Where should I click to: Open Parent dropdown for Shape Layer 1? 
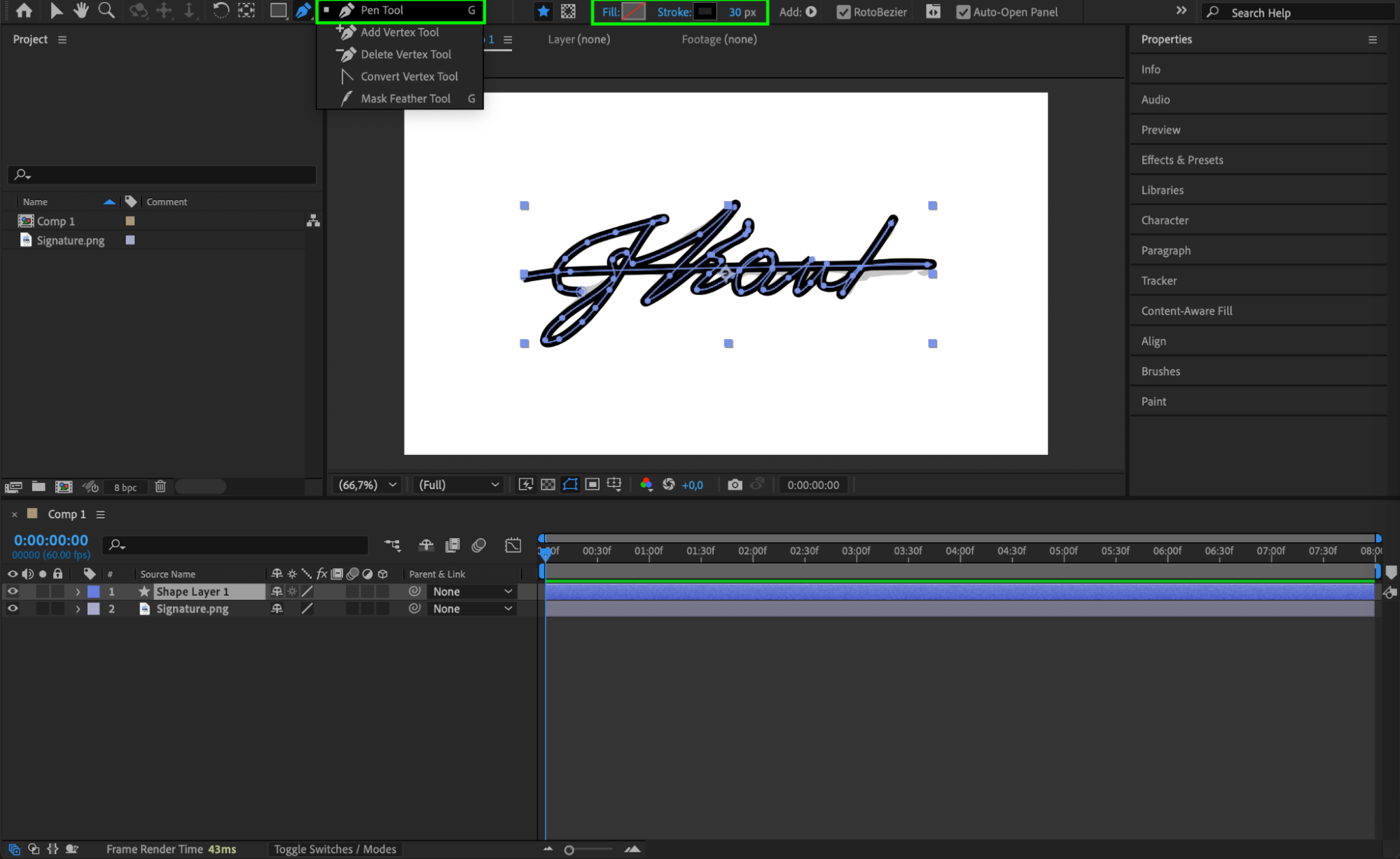pos(473,591)
